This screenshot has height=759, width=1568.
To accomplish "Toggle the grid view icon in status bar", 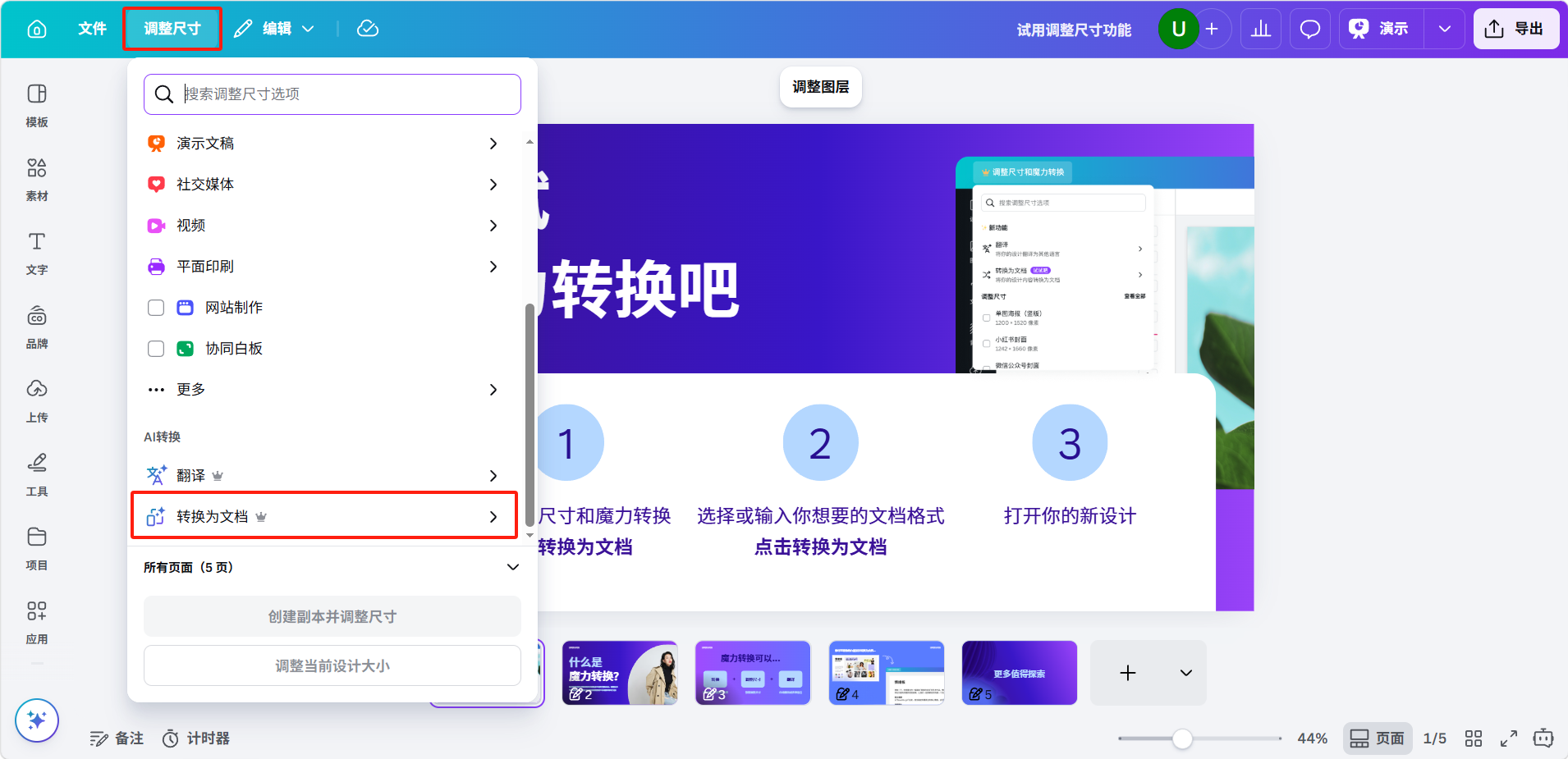I will (1474, 738).
